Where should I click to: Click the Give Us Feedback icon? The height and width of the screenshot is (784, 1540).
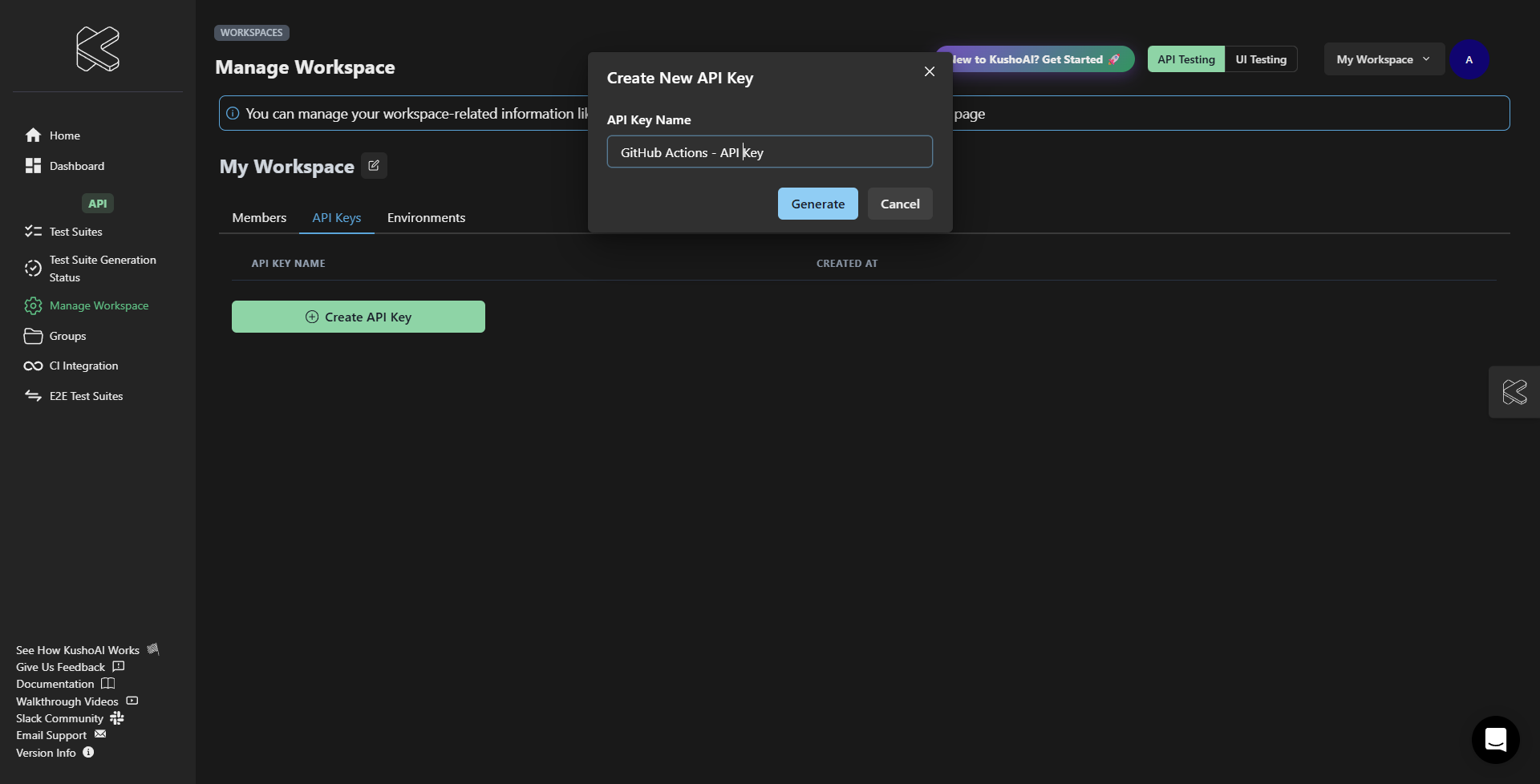pyautogui.click(x=119, y=666)
